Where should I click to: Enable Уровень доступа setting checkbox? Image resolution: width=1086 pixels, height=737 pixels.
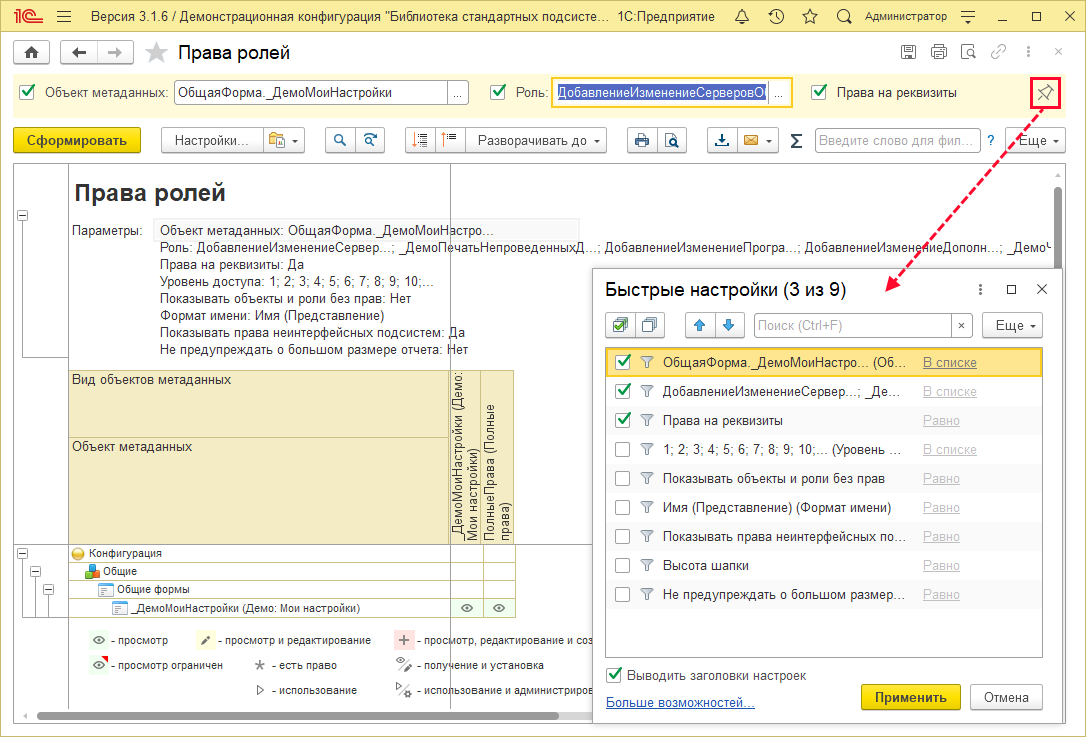(x=623, y=450)
